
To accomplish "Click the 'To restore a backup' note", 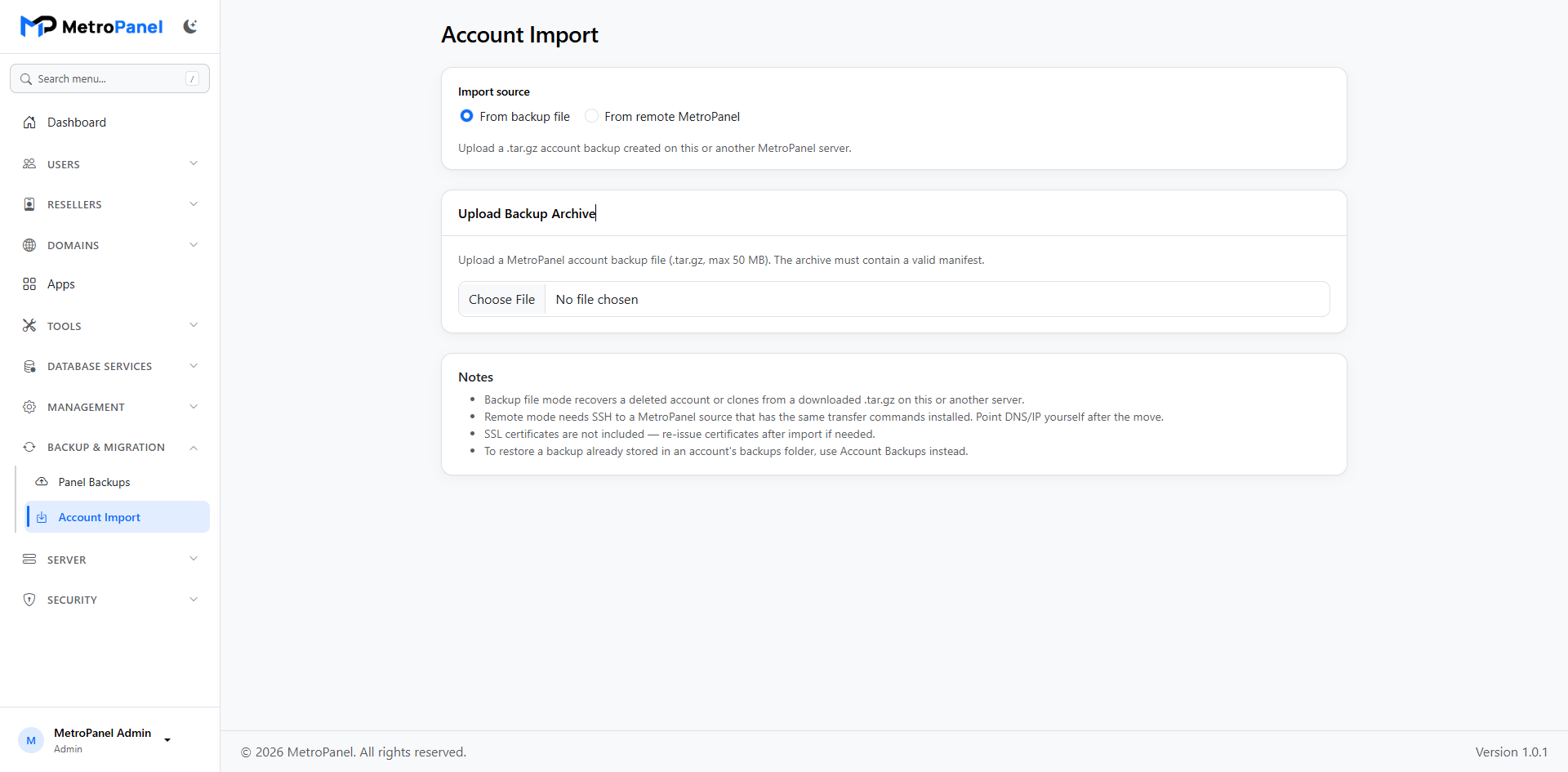I will tap(726, 451).
